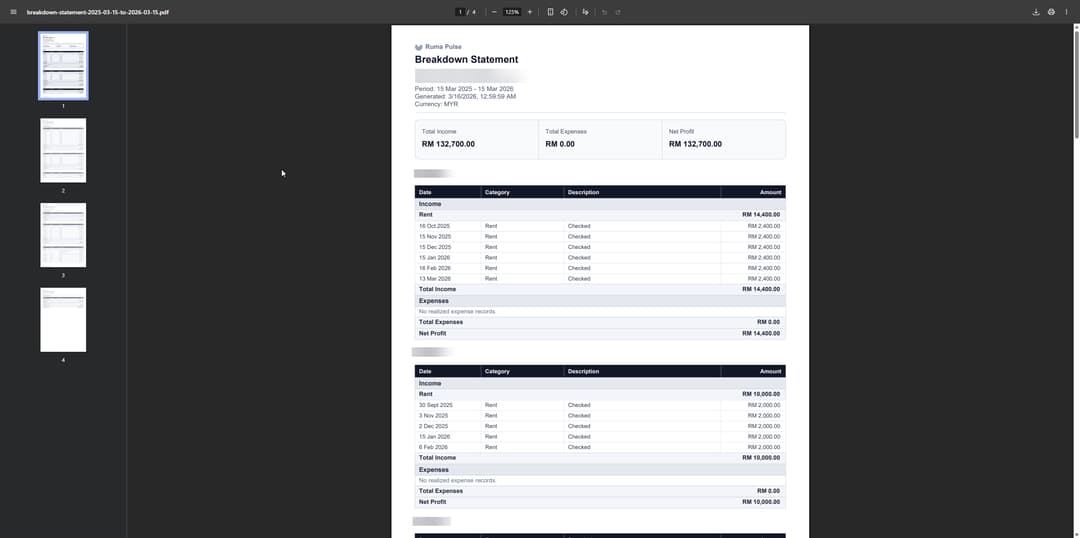Go to page 4 thumbnail
This screenshot has width=1080, height=538.
coord(63,320)
